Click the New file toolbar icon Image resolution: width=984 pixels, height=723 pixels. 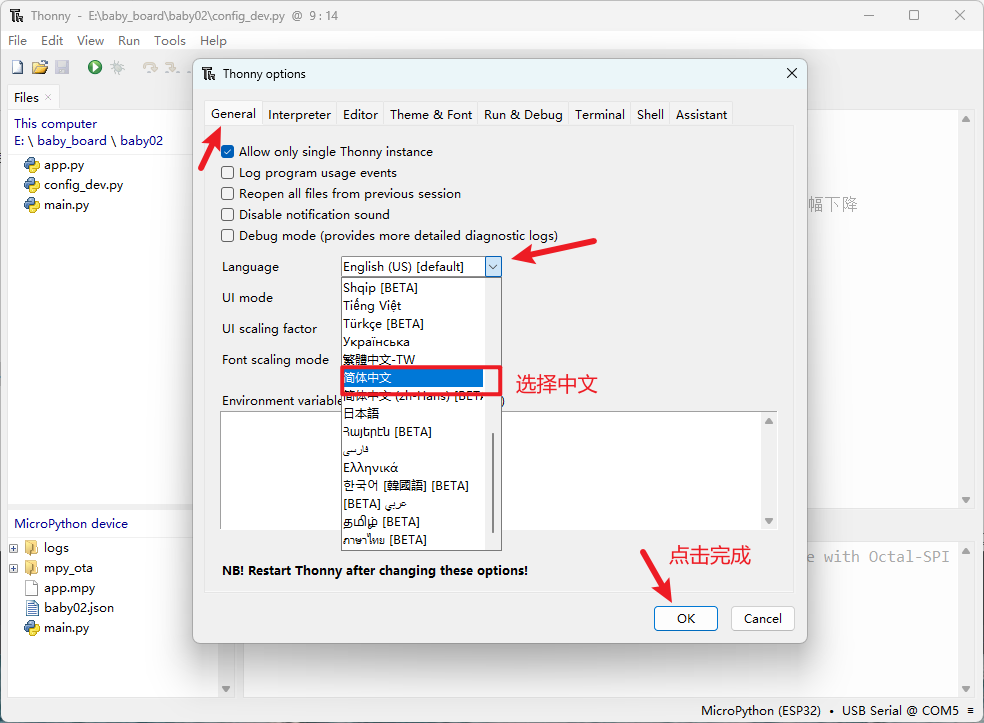point(18,67)
